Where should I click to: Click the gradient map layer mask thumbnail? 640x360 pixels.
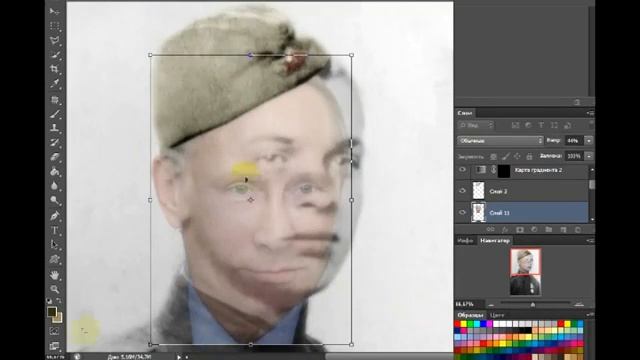(504, 171)
